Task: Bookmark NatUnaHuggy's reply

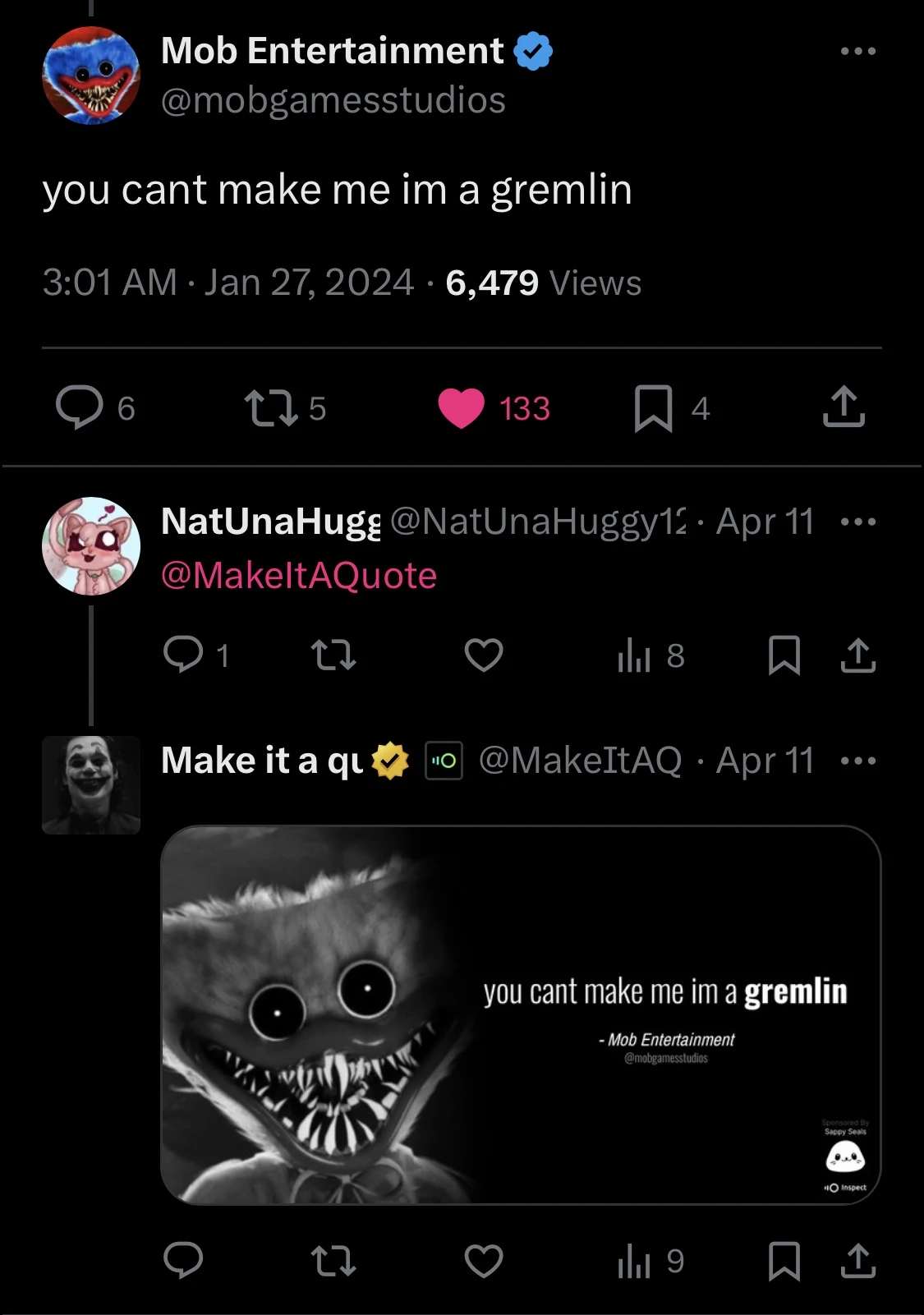Action: tap(784, 655)
